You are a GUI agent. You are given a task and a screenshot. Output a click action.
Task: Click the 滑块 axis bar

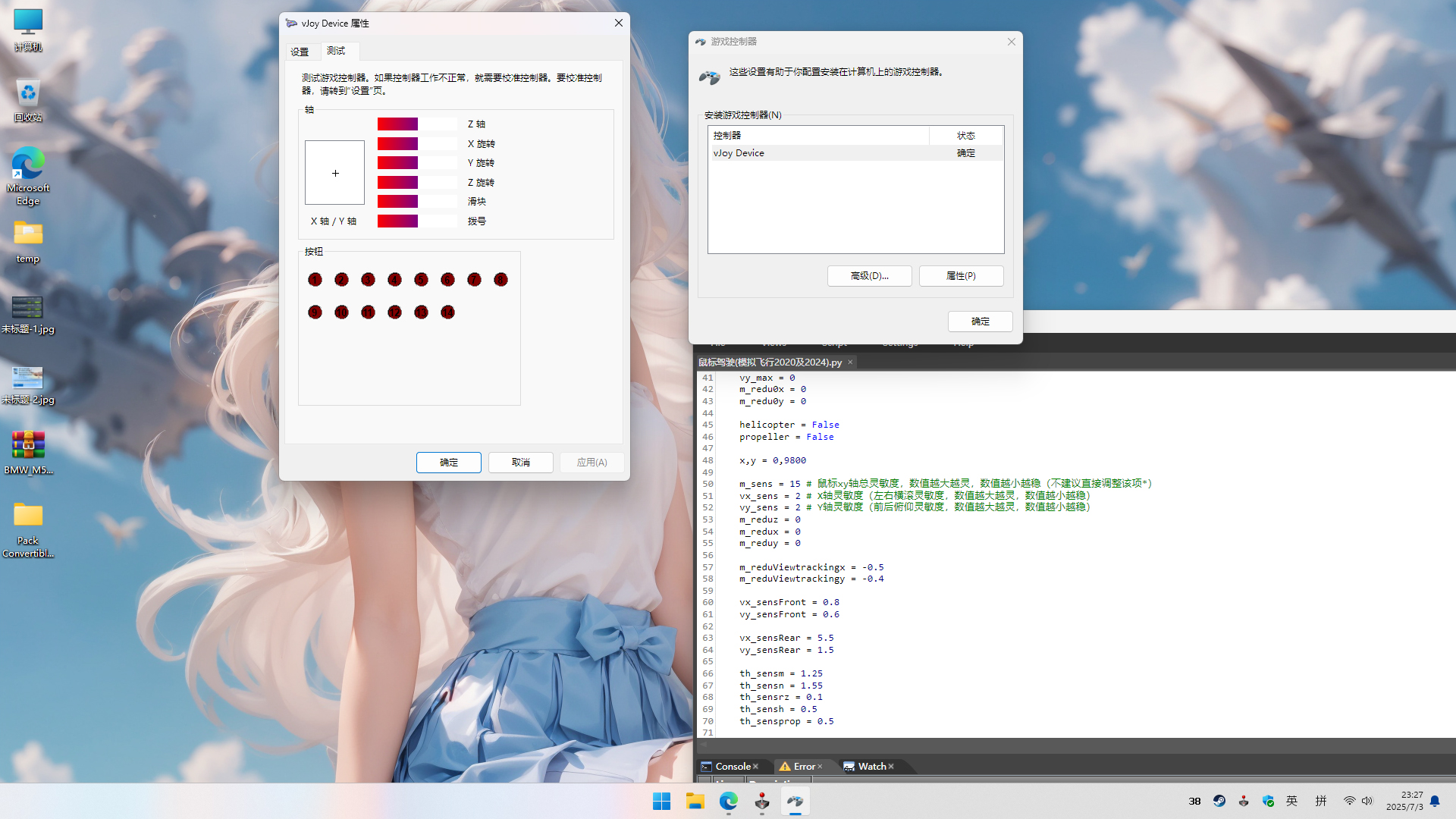417,202
